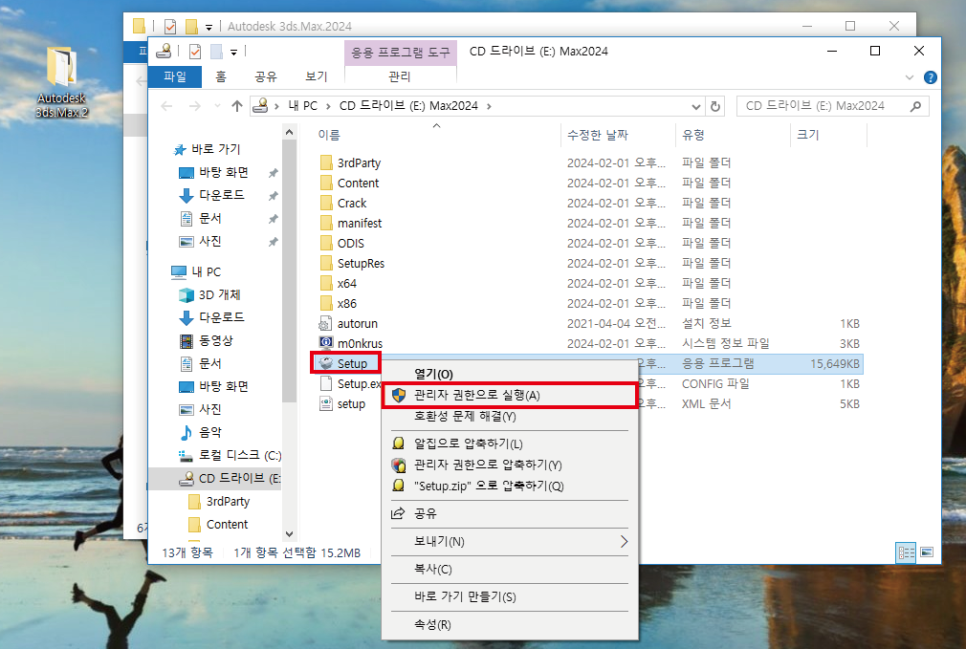This screenshot has width=966, height=649.
Task: Choose 복사(C) in the context menu
Action: (510, 569)
